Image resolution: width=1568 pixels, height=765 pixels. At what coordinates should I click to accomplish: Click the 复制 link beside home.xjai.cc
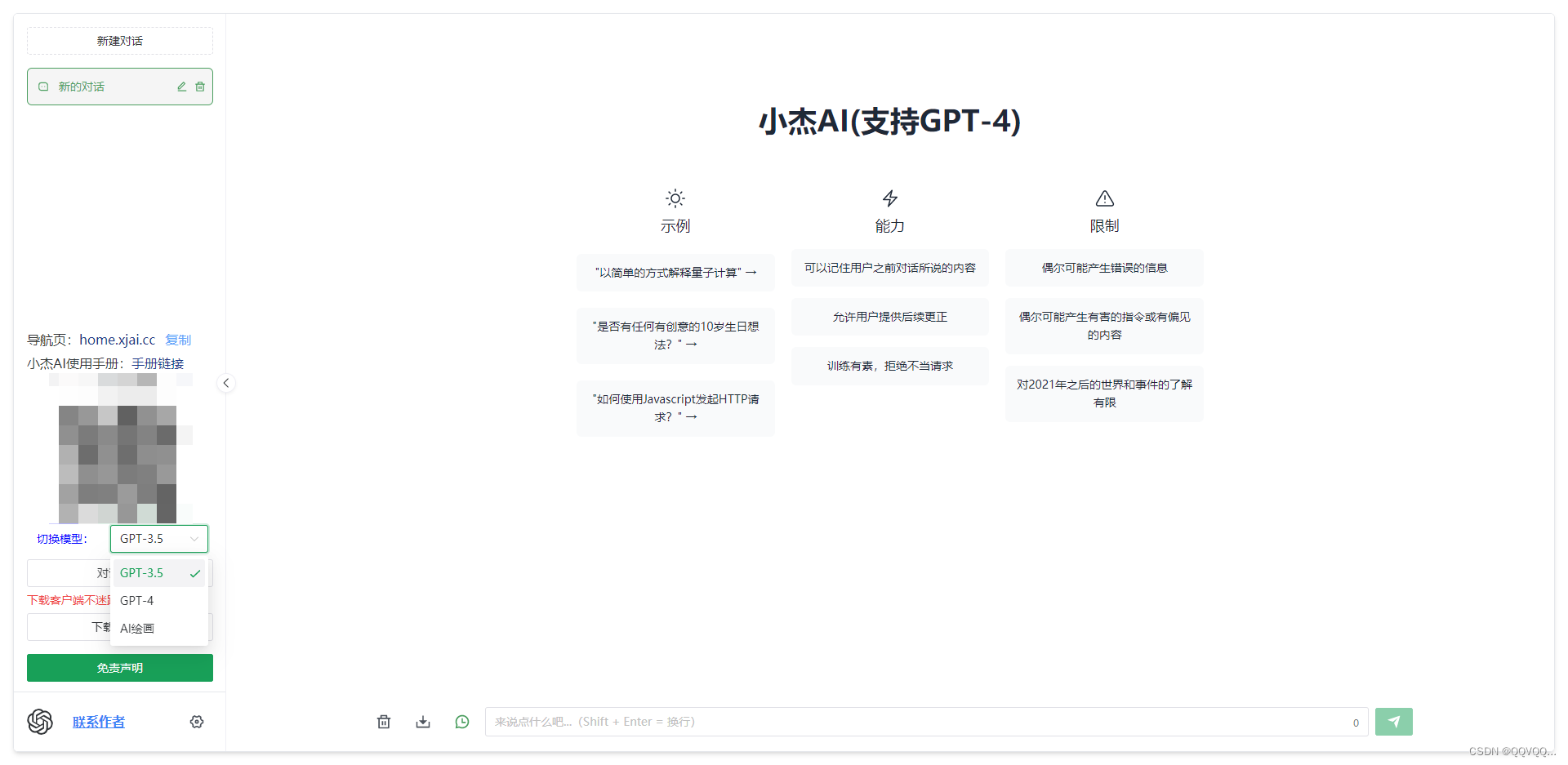tap(178, 340)
